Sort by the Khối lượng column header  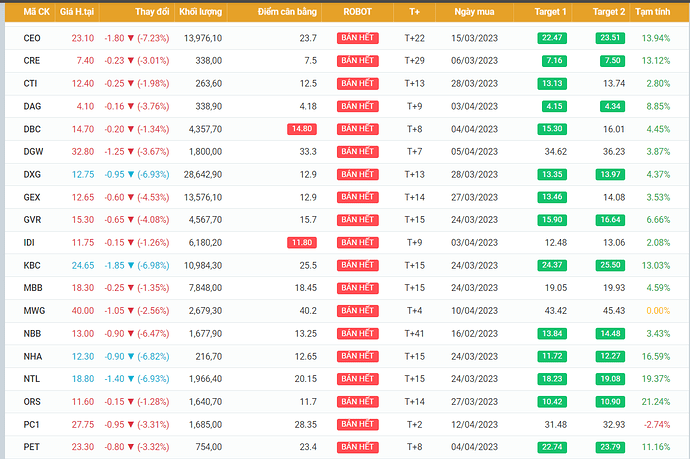pos(200,12)
